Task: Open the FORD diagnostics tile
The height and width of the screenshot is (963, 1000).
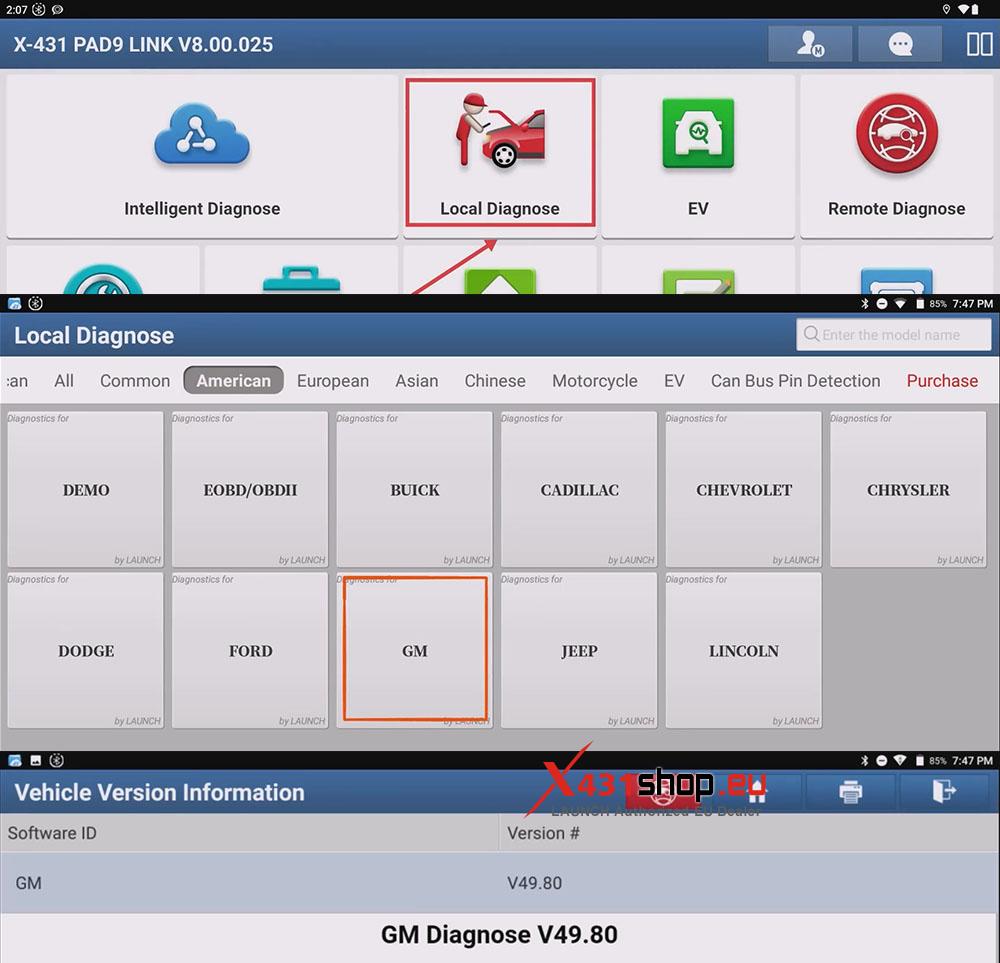Action: 250,650
